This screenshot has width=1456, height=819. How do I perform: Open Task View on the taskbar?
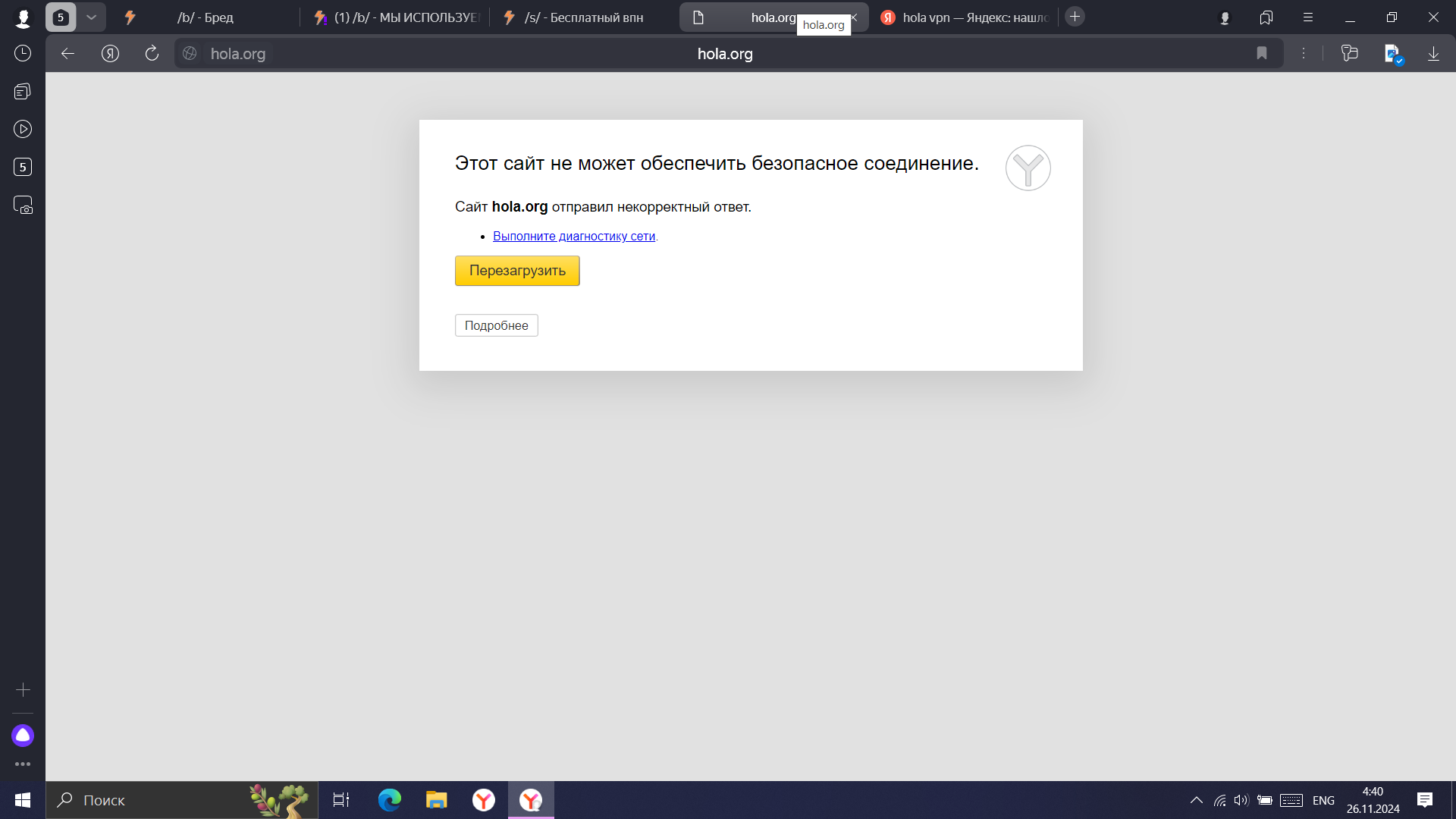[x=341, y=800]
